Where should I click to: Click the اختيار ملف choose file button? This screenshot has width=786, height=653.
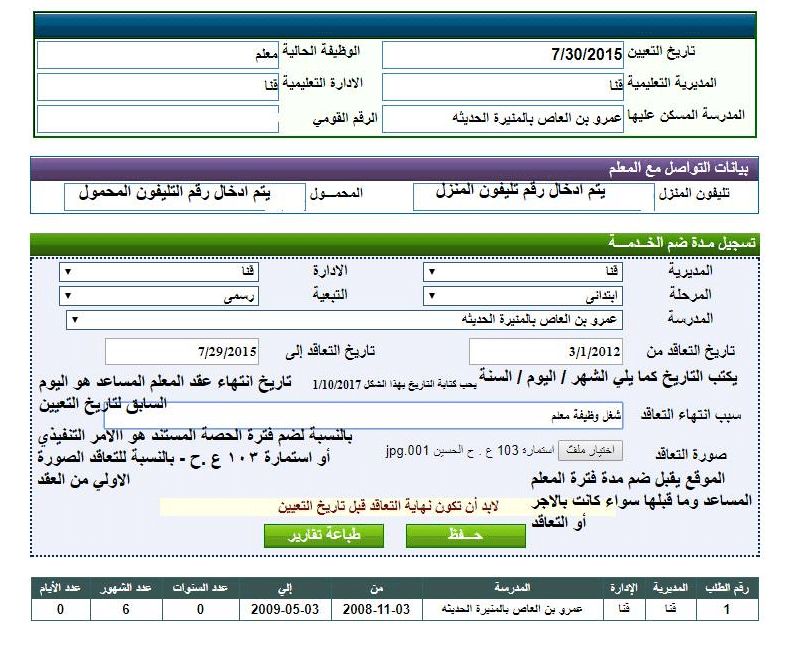pyautogui.click(x=590, y=451)
